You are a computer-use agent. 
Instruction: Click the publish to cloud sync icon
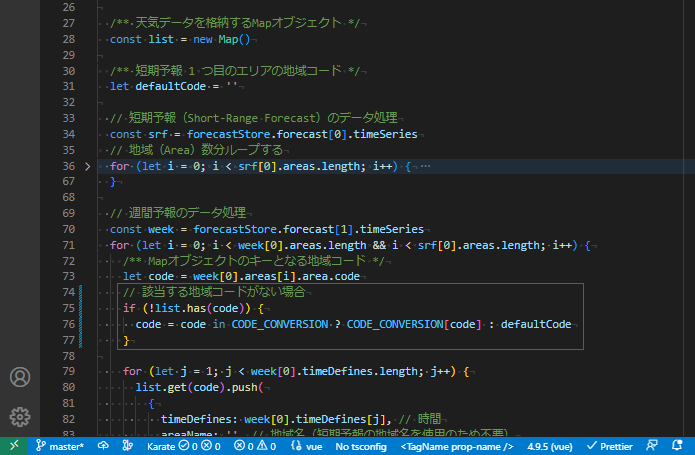tap(103, 446)
